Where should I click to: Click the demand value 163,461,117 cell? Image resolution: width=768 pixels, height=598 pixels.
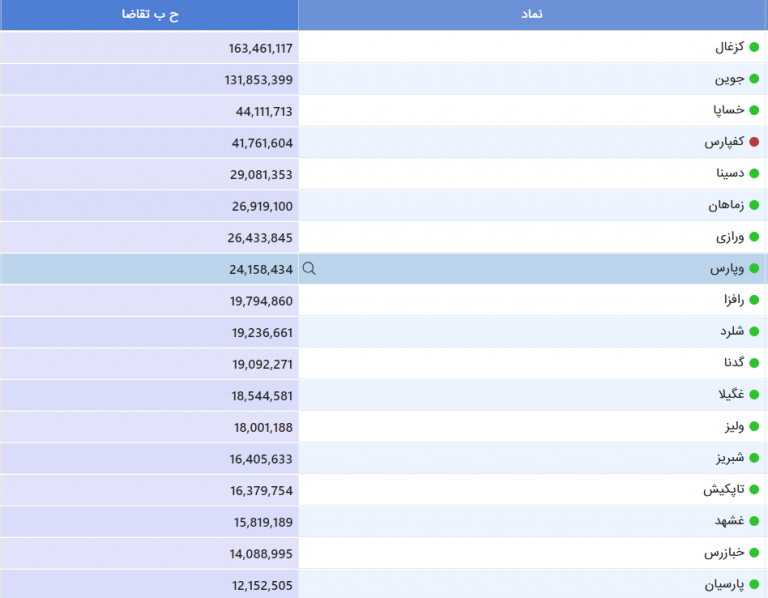pos(149,48)
